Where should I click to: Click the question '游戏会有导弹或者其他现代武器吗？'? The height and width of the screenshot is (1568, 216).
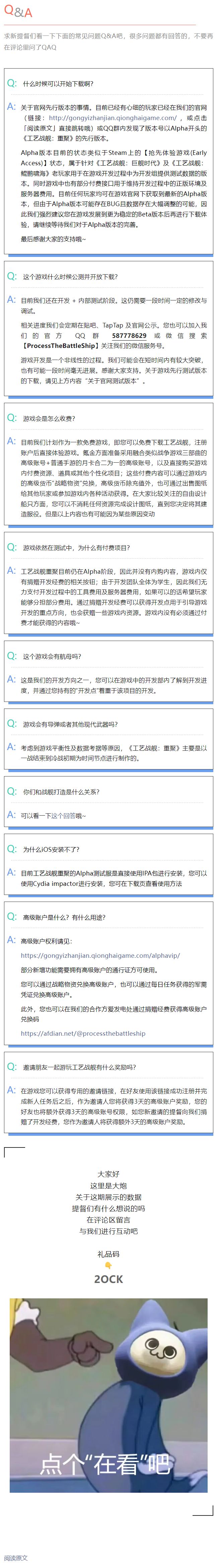pyautogui.click(x=70, y=724)
